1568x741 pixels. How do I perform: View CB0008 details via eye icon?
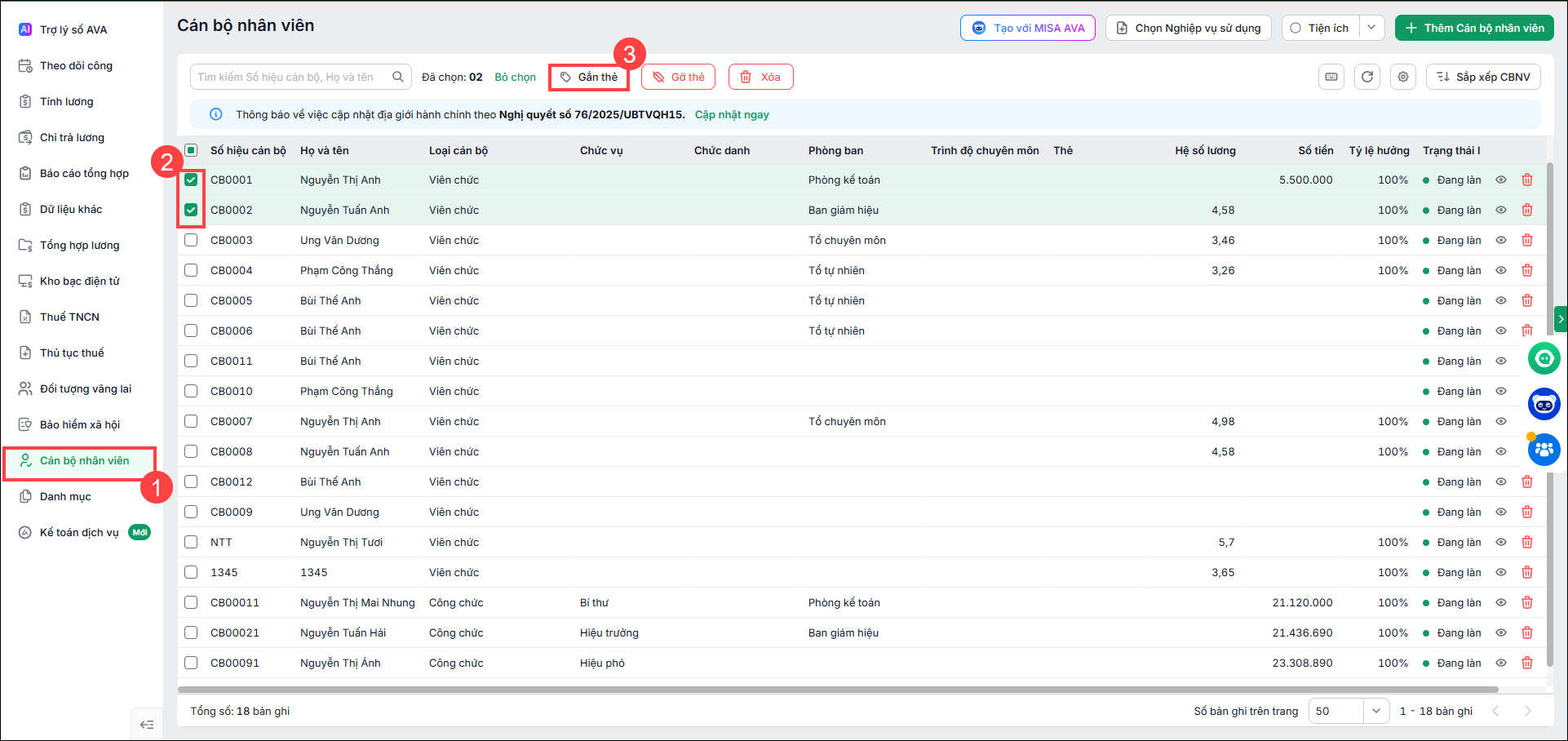(x=1501, y=451)
